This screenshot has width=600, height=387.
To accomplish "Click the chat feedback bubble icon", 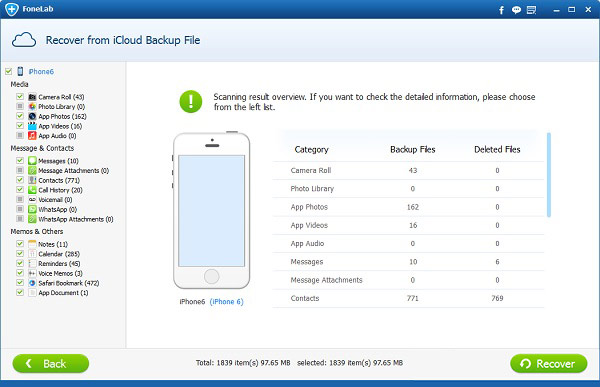I will (x=516, y=10).
